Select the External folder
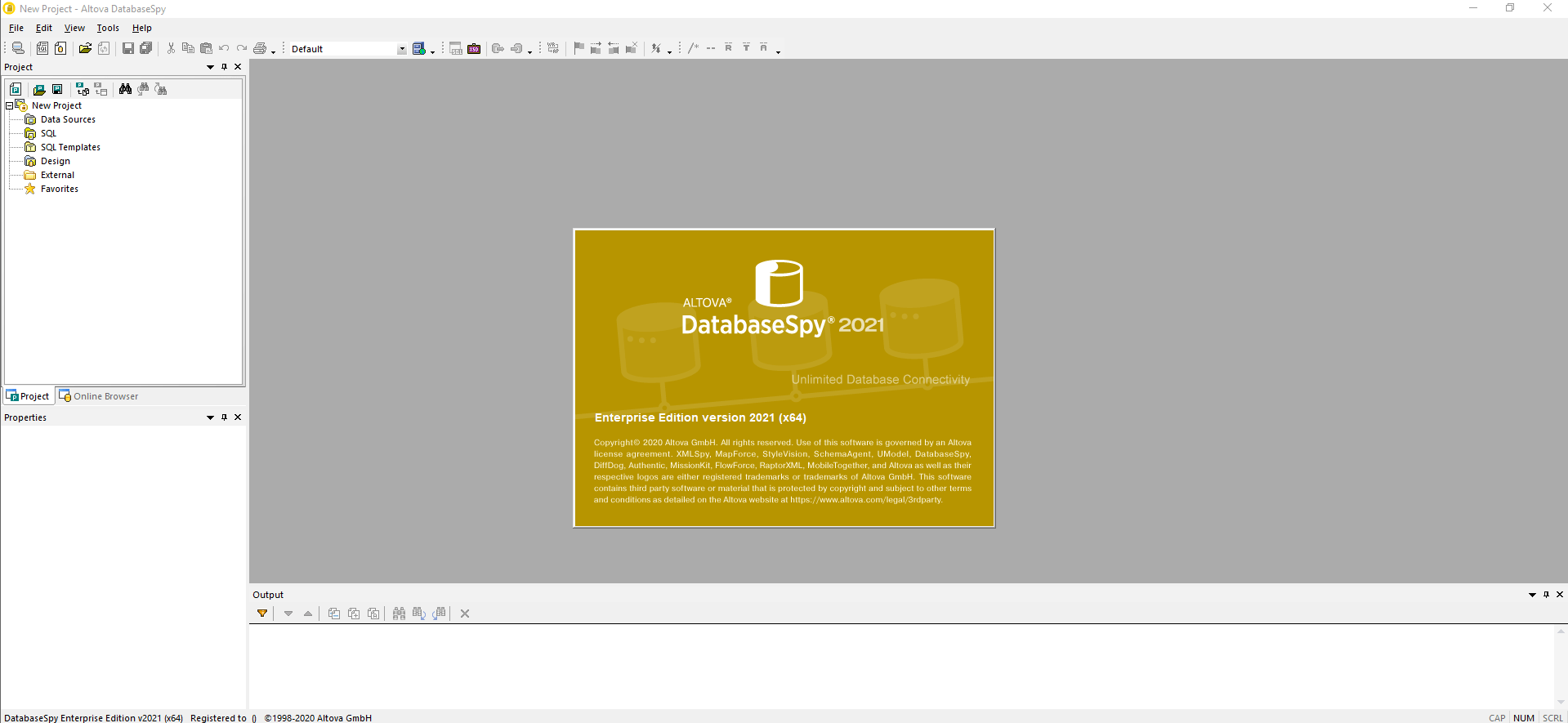The height and width of the screenshot is (723, 1568). point(57,175)
